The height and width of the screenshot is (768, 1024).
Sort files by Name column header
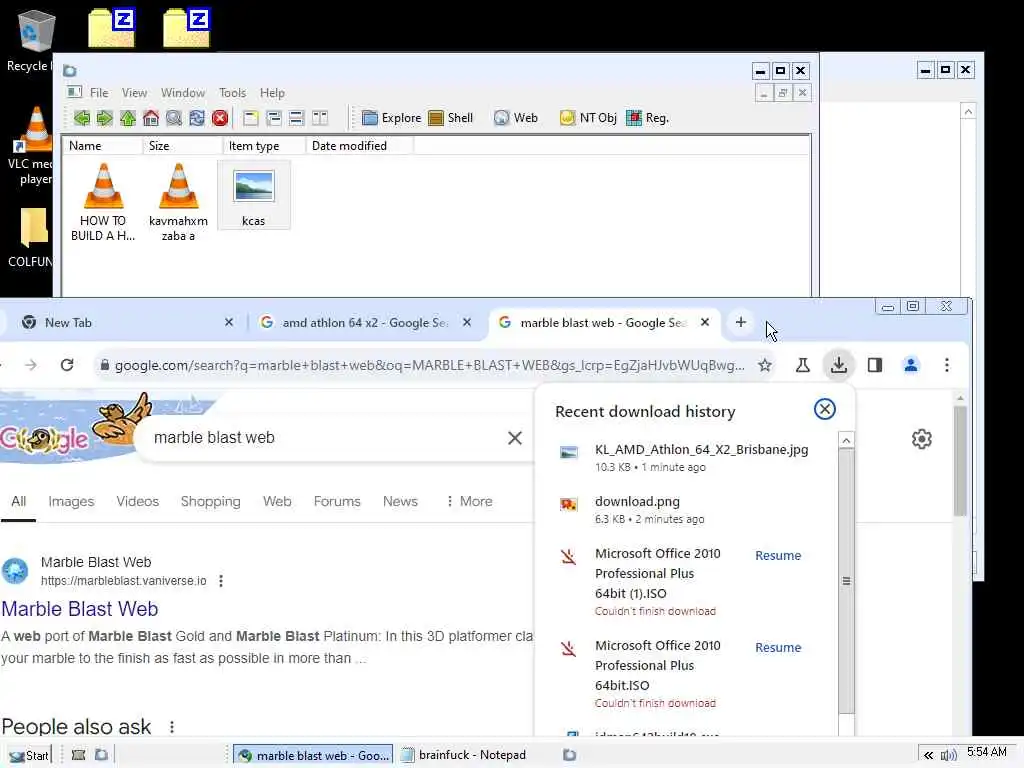coord(103,146)
